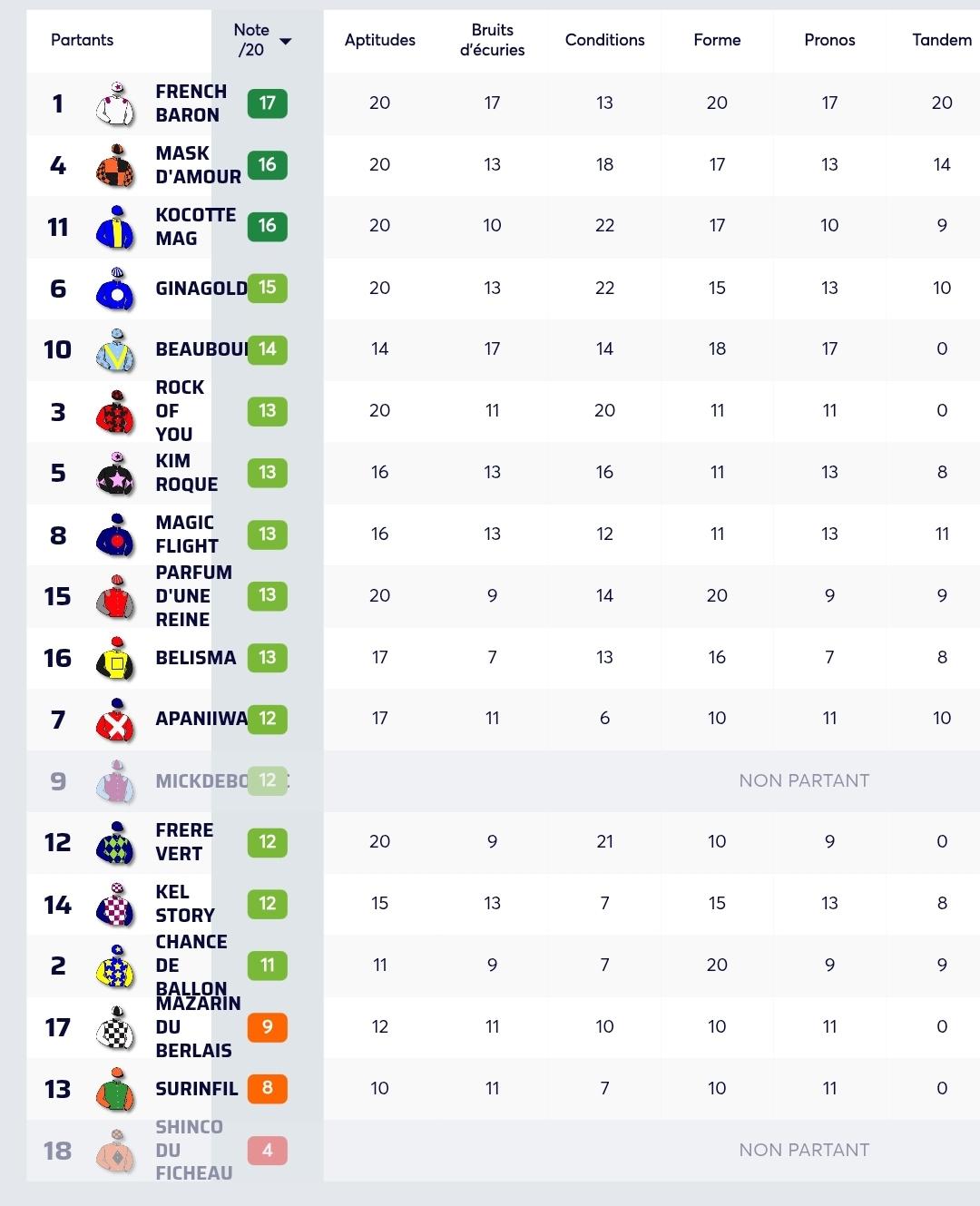Click Mazarin du Berlais' checkered jockey silk
Screen dimensions: 980x1206
pos(115,1027)
